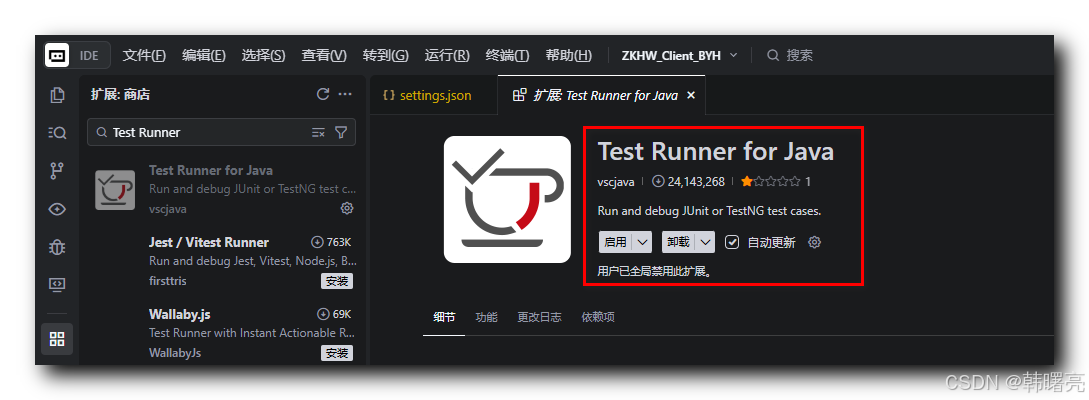Open the Extensions view icon

pos(58,339)
